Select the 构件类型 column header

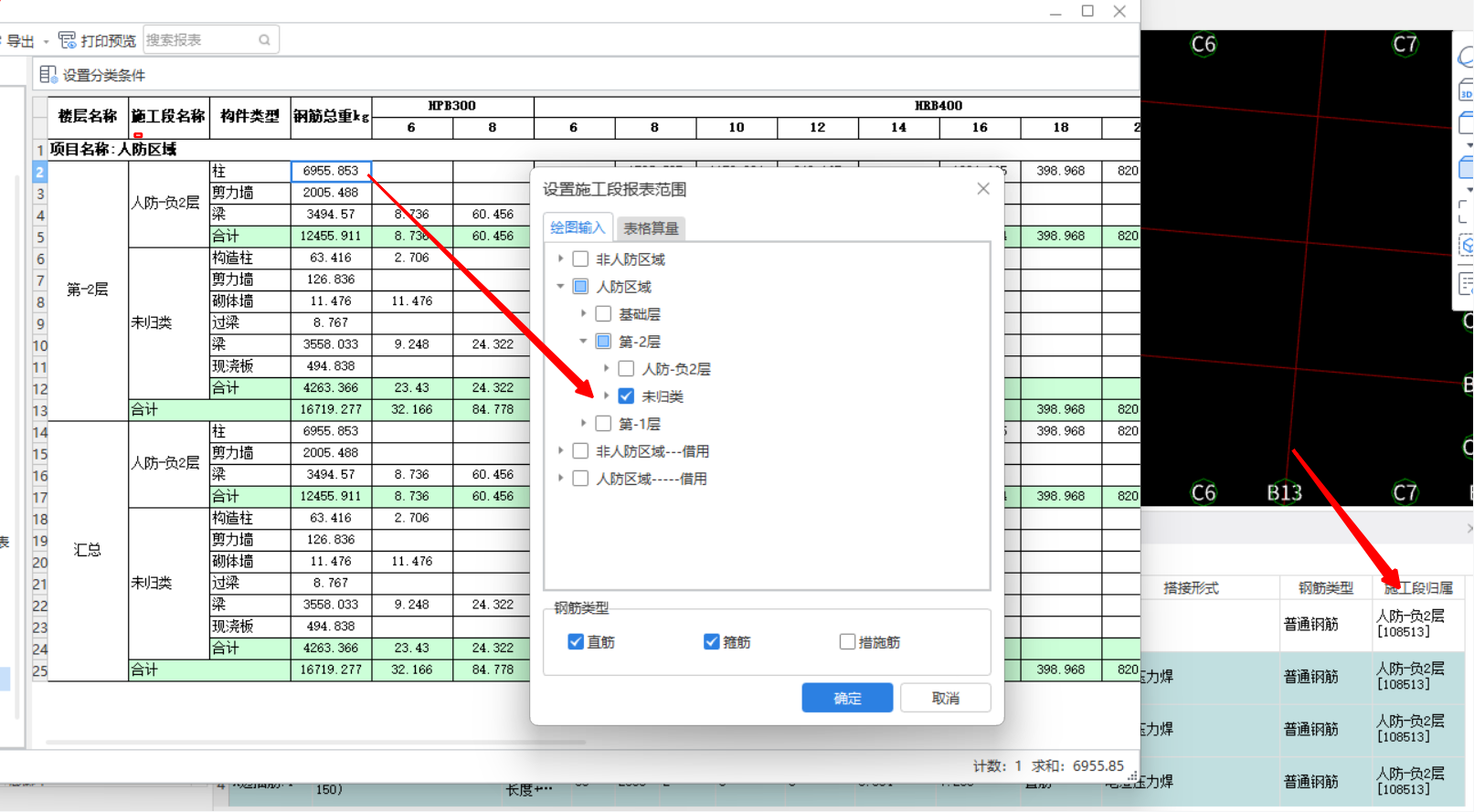(x=250, y=117)
